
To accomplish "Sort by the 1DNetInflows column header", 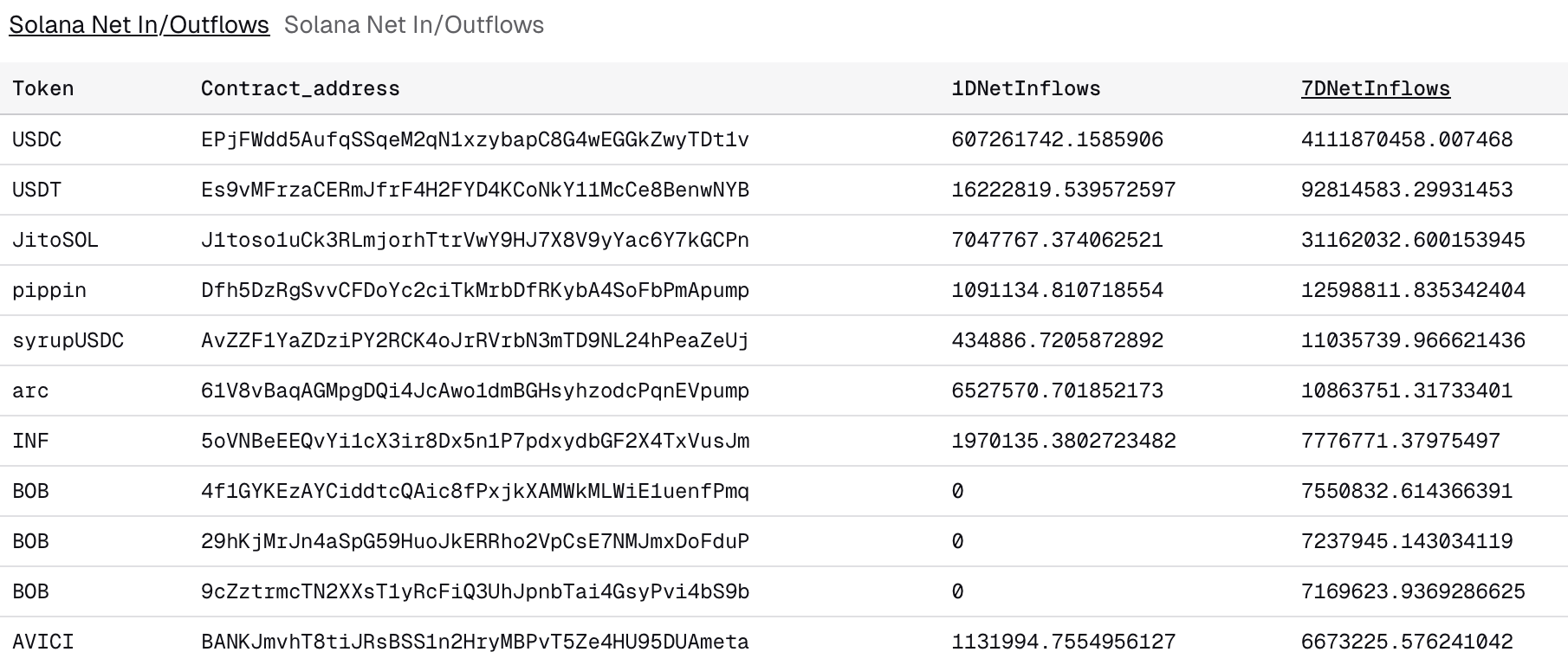I will [x=1026, y=88].
